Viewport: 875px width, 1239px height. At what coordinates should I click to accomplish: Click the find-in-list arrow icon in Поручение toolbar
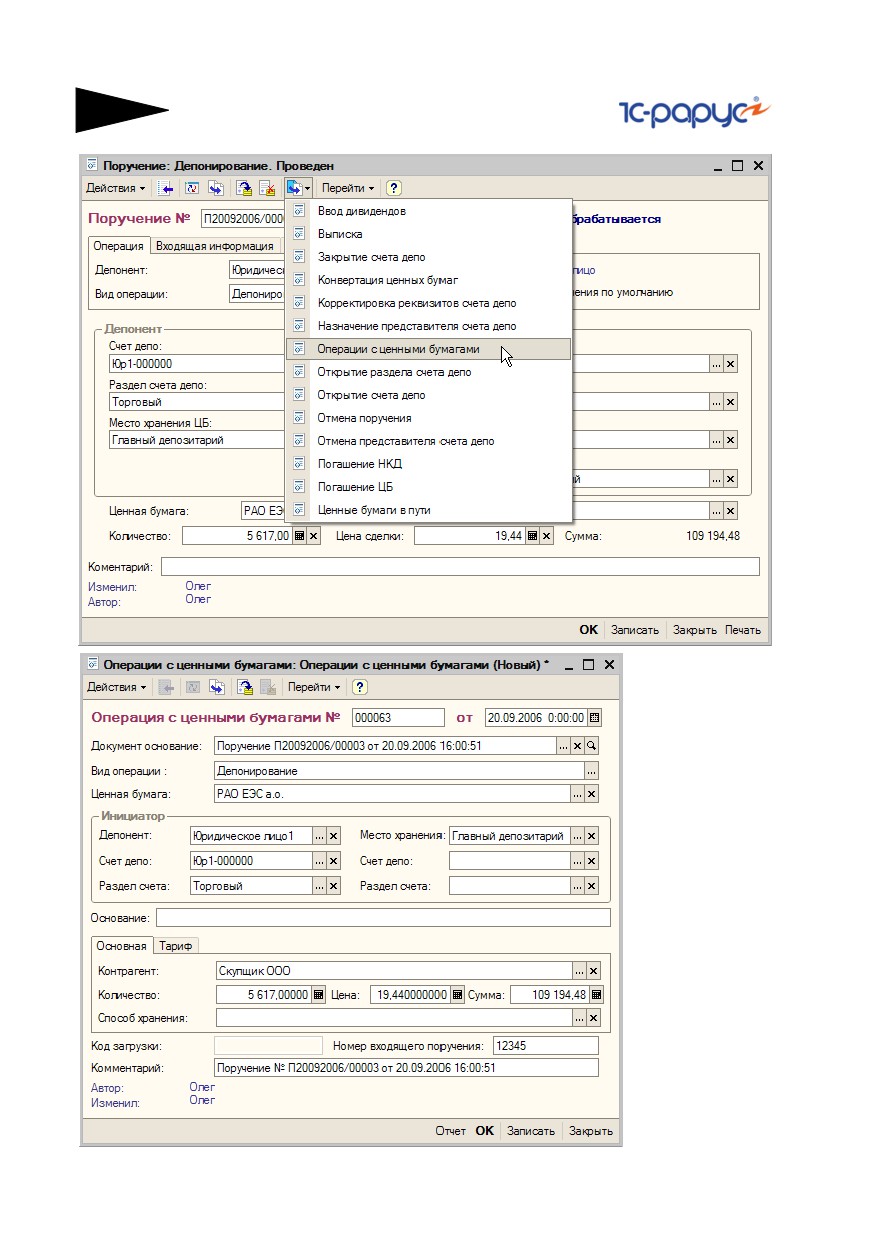click(x=167, y=188)
